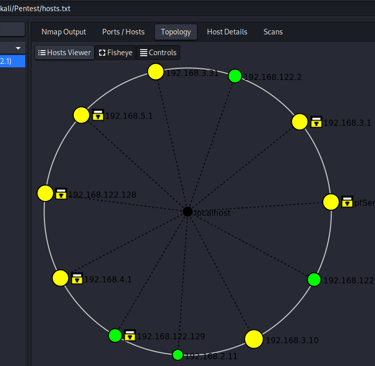
Task: Toggle the Fisheye view button
Action: coord(116,53)
